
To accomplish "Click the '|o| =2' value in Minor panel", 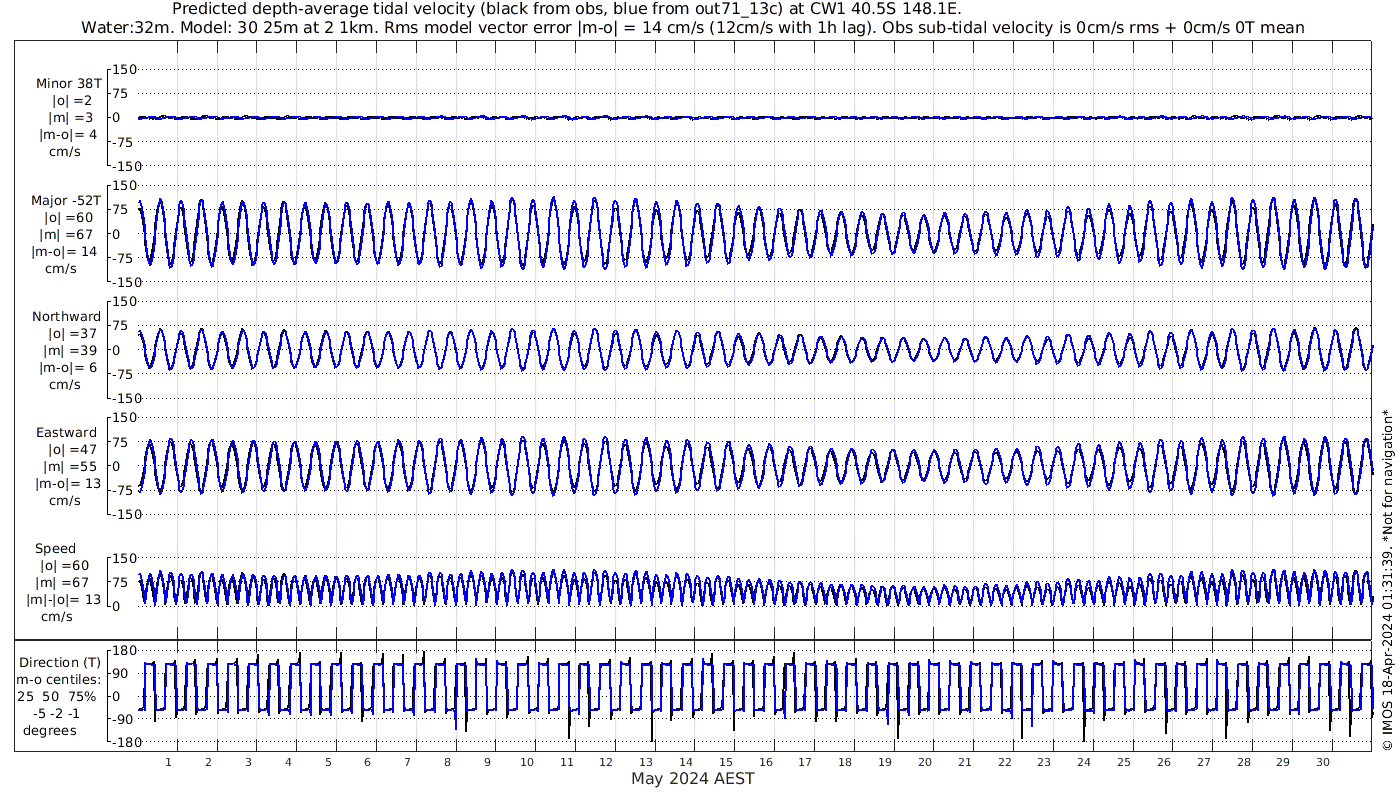I will tap(72, 101).
